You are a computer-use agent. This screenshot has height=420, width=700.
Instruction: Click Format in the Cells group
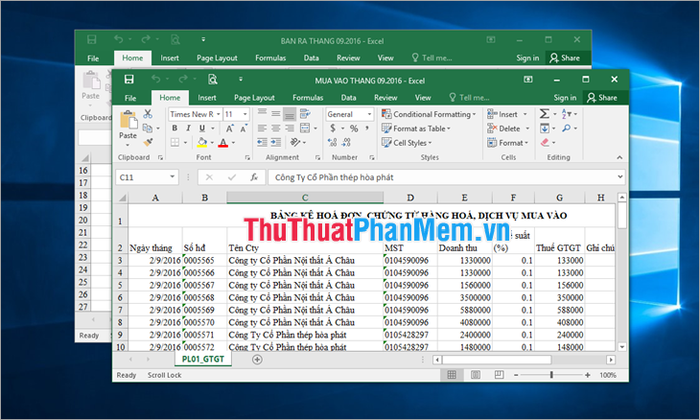(x=508, y=143)
